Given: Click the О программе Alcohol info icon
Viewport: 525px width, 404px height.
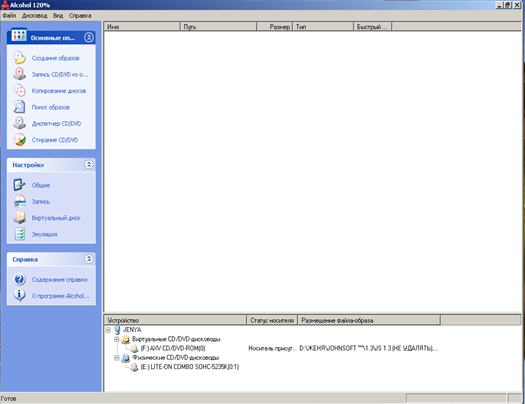Looking at the screenshot, I should (x=20, y=296).
